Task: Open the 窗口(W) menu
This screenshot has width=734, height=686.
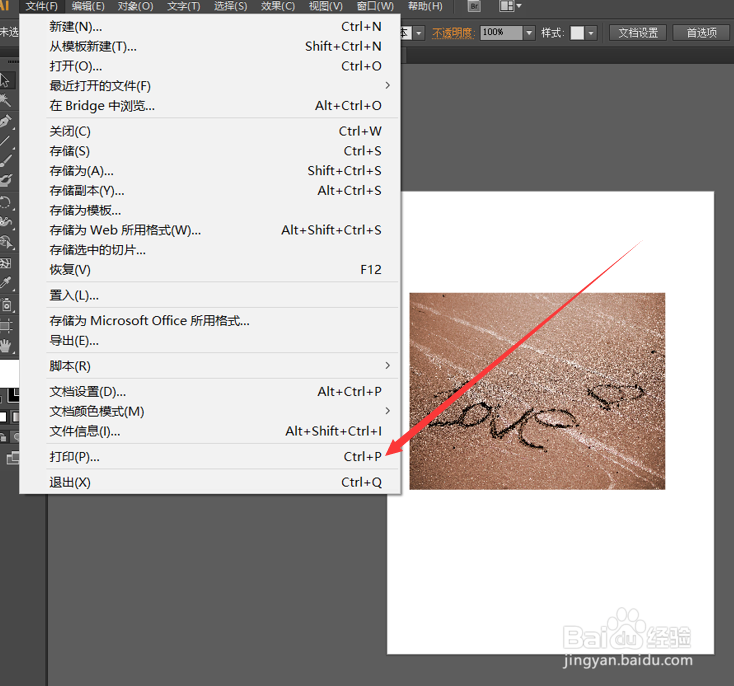Action: click(x=375, y=6)
